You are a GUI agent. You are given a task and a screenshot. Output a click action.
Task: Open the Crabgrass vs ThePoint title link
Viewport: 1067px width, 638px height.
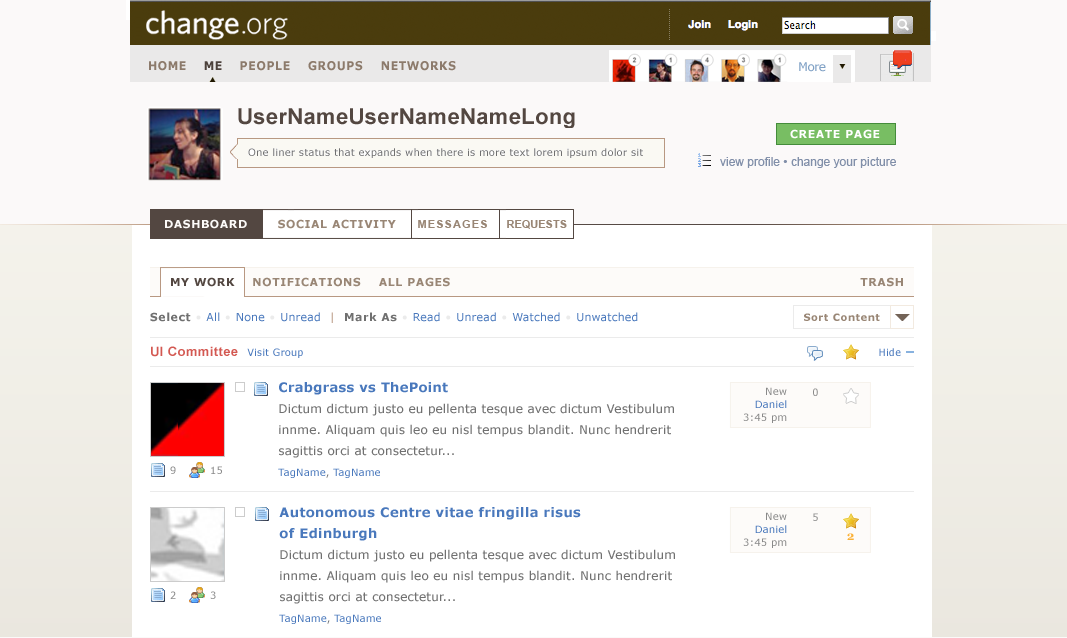pos(363,388)
